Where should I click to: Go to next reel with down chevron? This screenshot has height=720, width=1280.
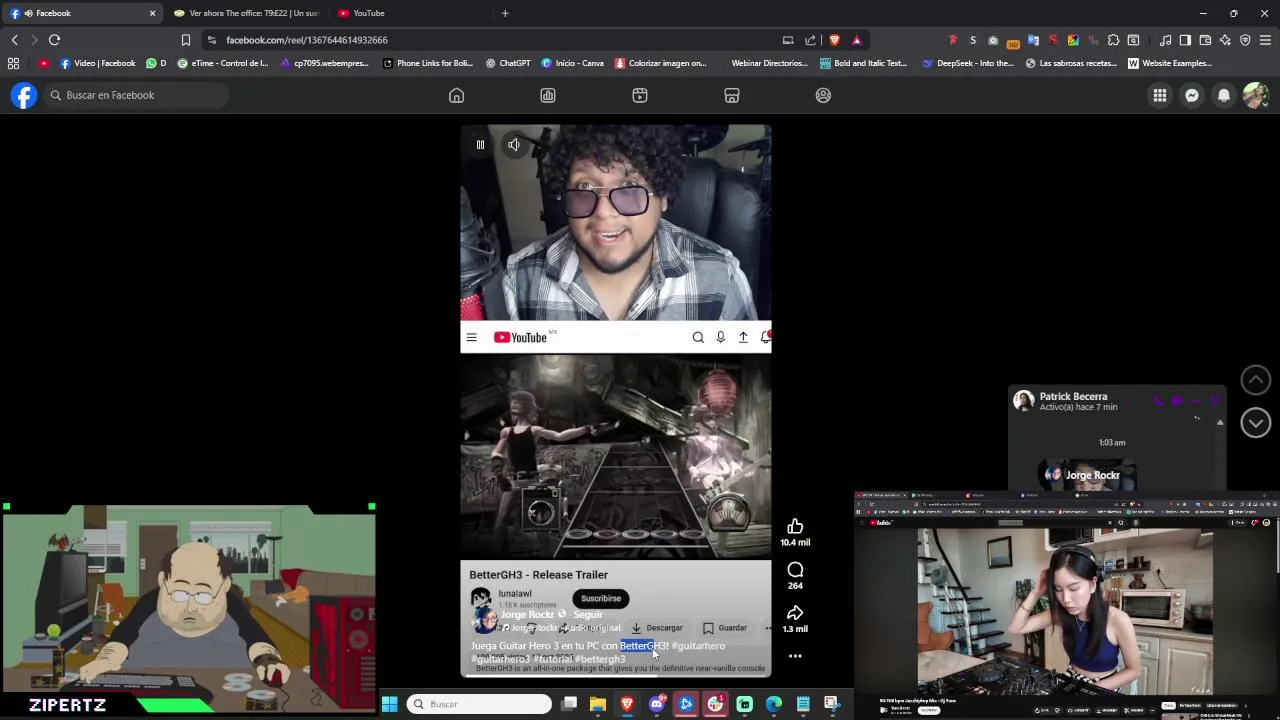coord(1256,423)
